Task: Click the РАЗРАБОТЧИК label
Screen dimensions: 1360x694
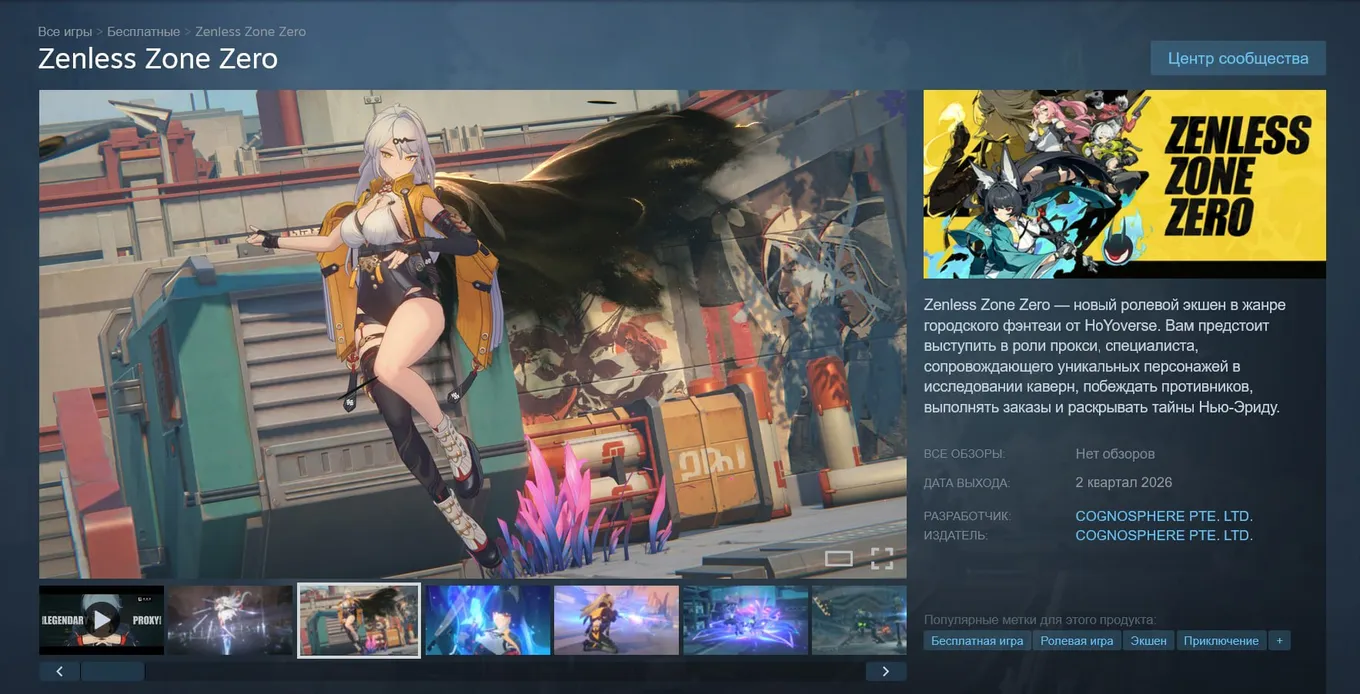Action: 967,517
